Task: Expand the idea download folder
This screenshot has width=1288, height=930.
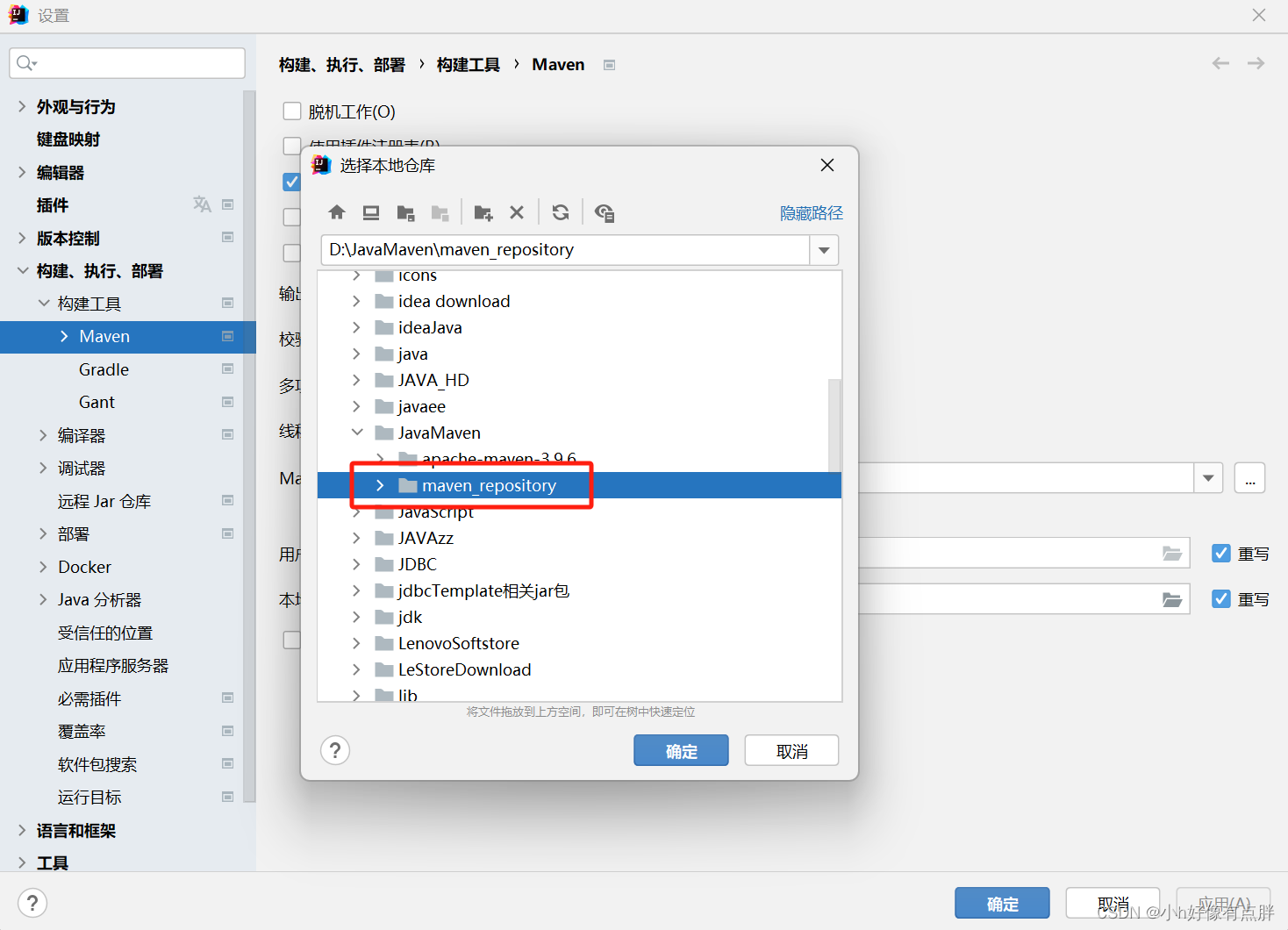Action: (x=356, y=301)
